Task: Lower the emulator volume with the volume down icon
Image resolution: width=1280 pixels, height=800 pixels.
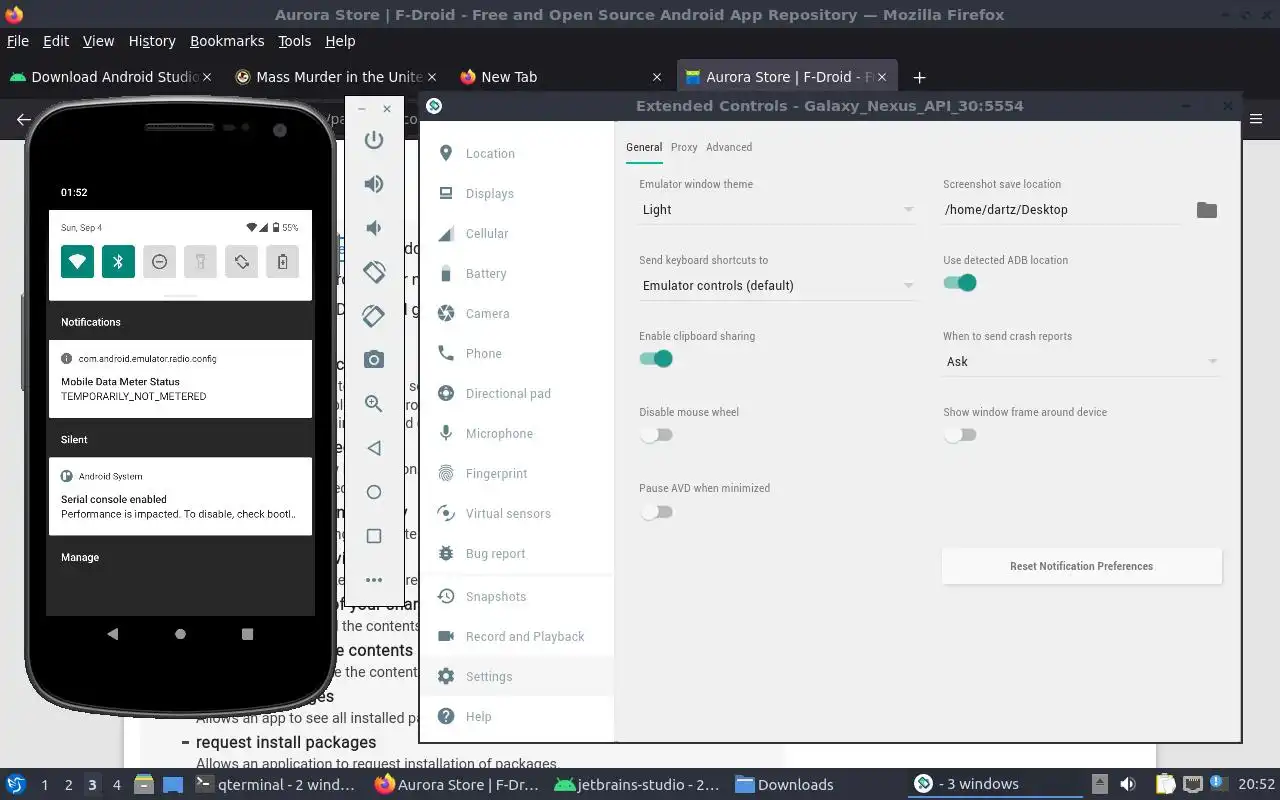Action: coord(374,228)
